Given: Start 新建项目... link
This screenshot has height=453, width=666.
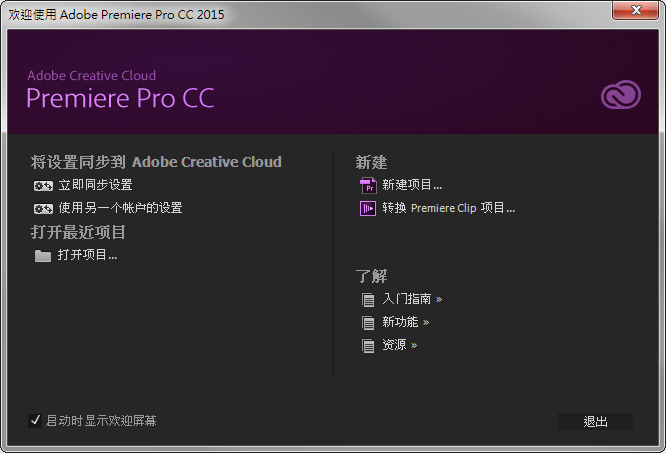Looking at the screenshot, I should coord(412,185).
